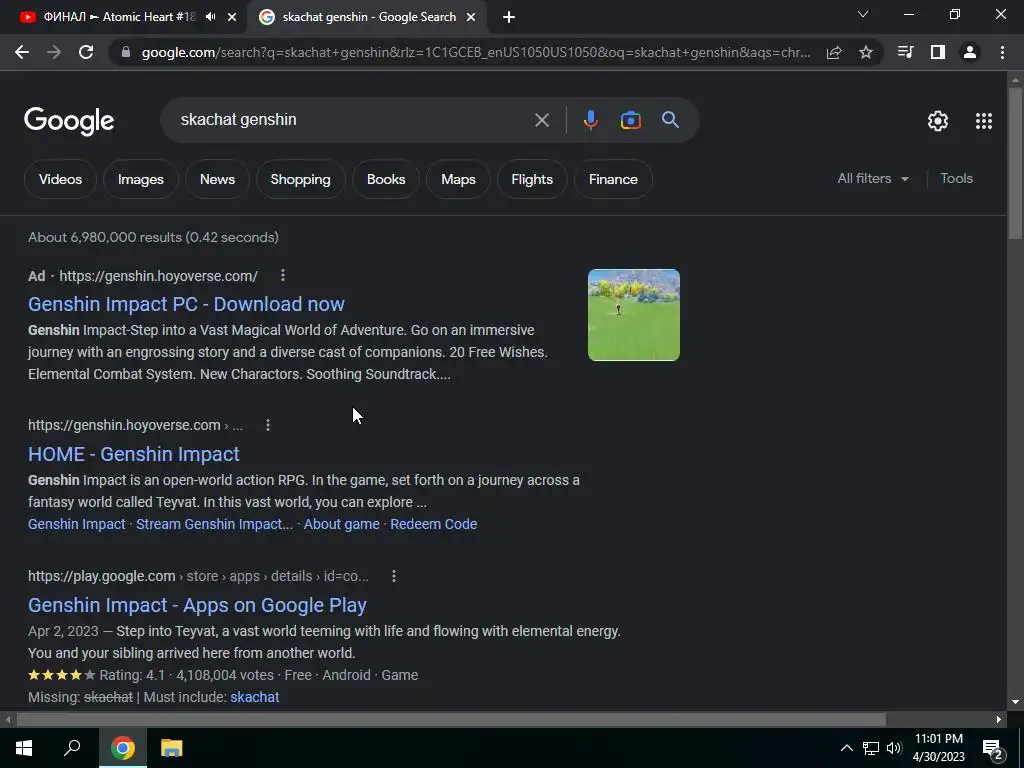Viewport: 1024px width, 768px height.
Task: Filter results by Videos
Action: click(x=60, y=179)
